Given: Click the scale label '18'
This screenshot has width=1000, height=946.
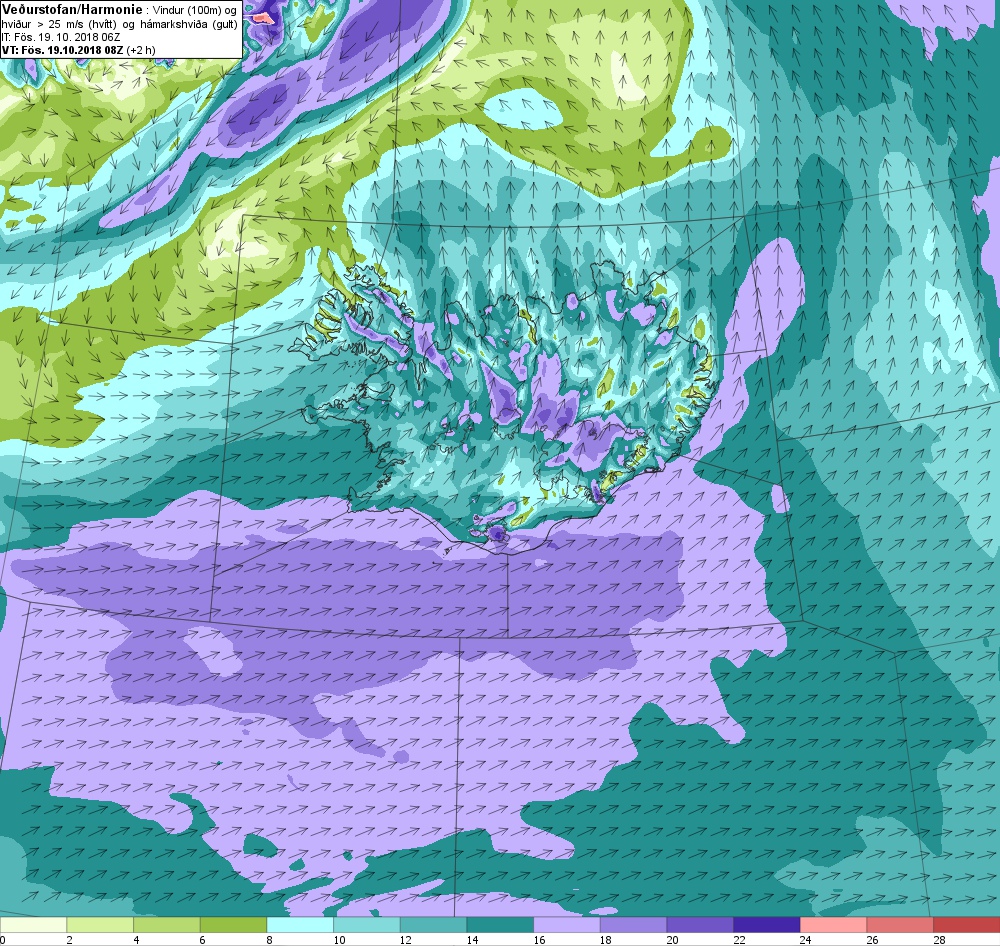Looking at the screenshot, I should pos(606,940).
